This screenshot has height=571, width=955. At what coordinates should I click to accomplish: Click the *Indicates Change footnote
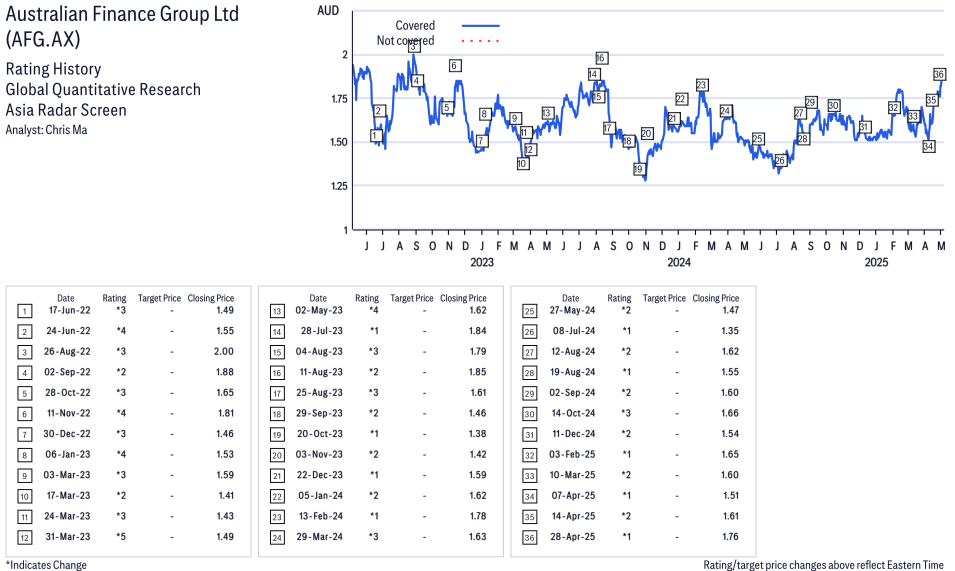click(46, 565)
